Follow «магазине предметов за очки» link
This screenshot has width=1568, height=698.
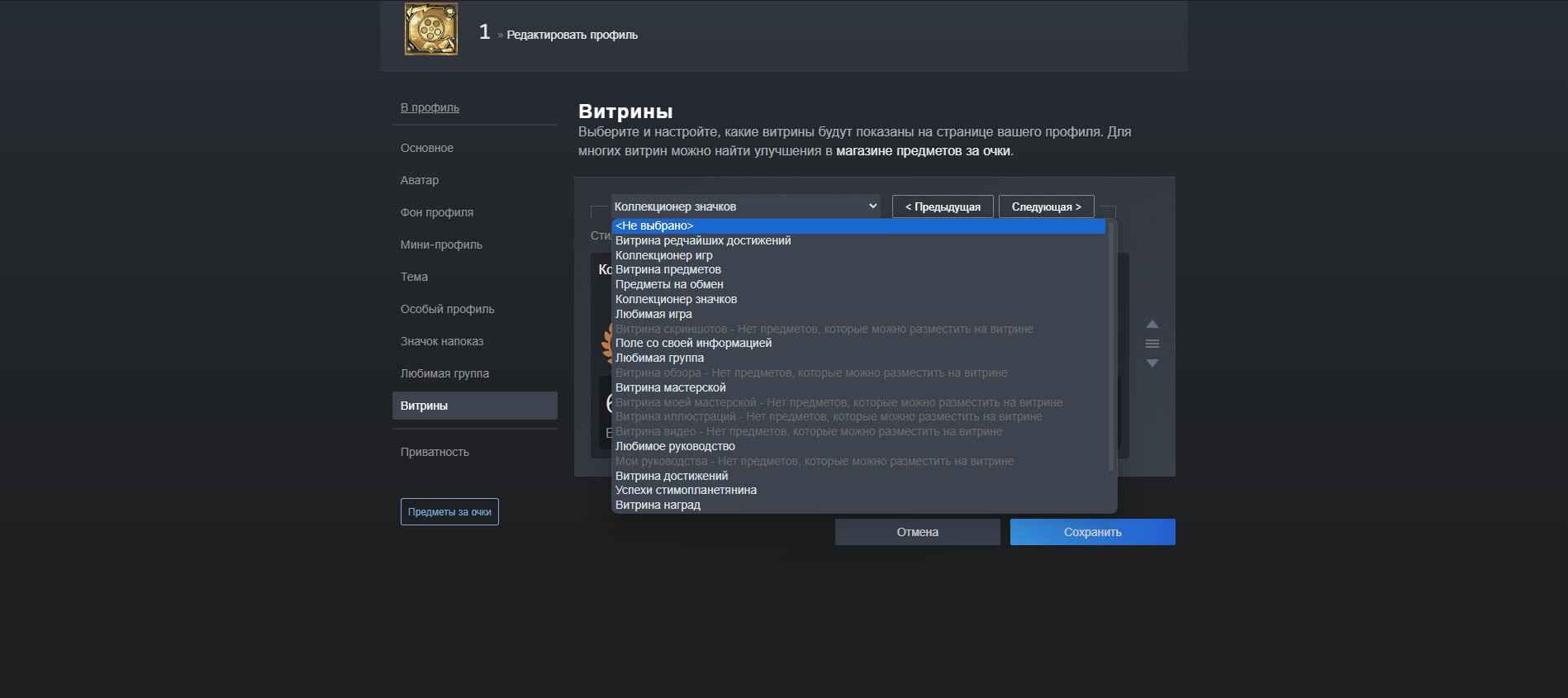(x=923, y=151)
